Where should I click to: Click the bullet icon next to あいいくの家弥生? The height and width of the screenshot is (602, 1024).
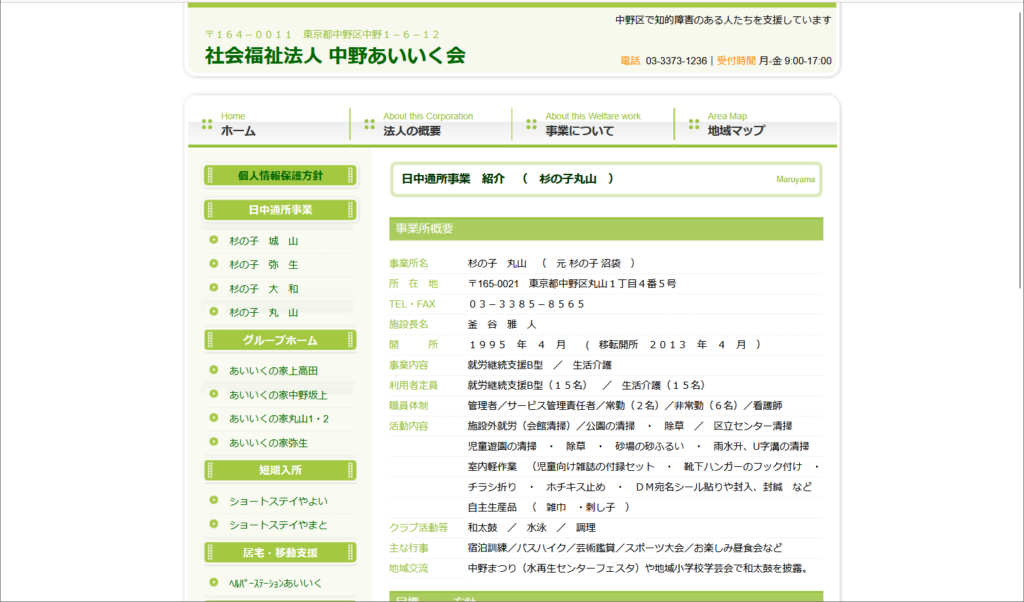coord(213,442)
